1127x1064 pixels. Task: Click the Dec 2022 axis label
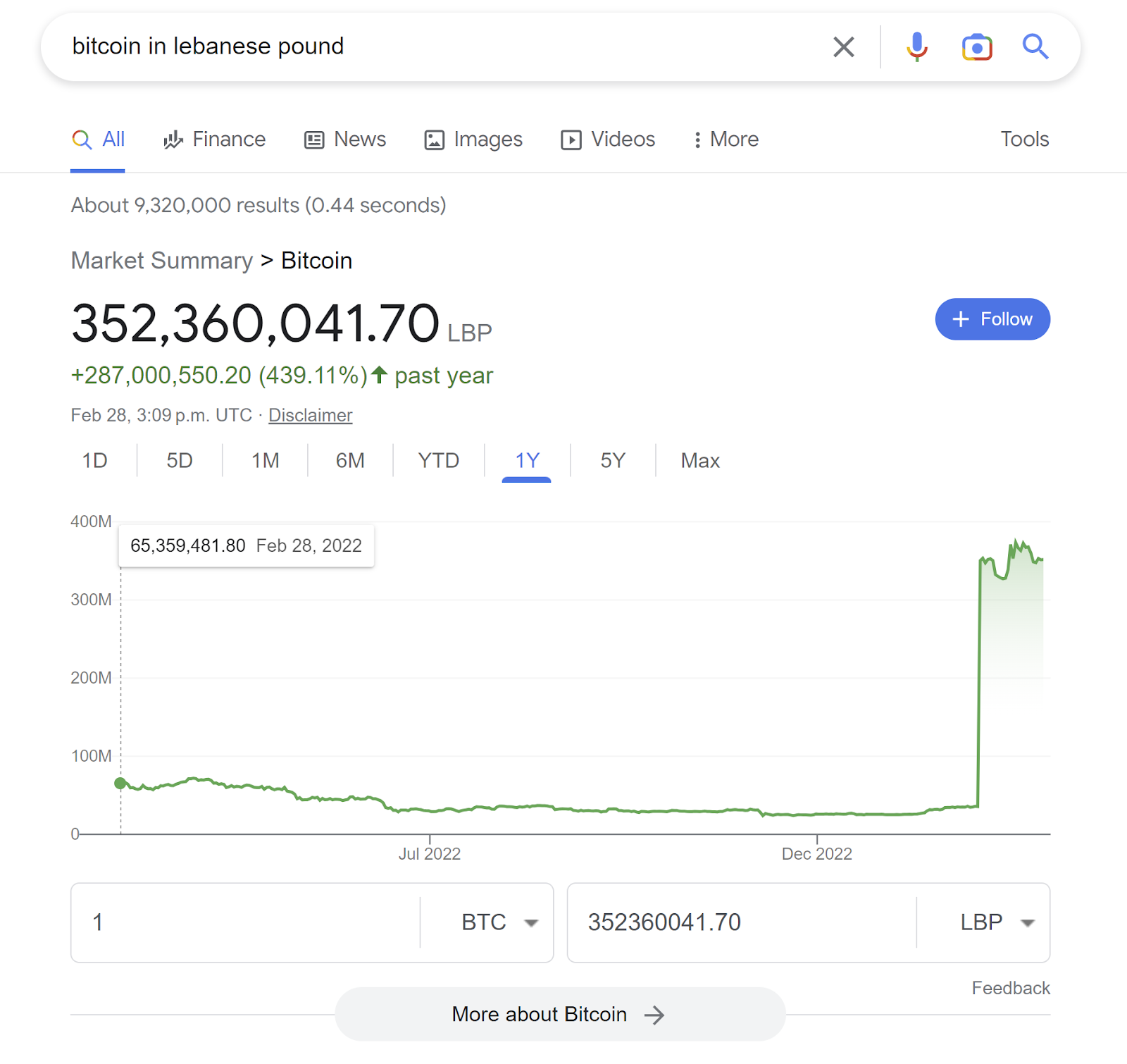pyautogui.click(x=817, y=854)
